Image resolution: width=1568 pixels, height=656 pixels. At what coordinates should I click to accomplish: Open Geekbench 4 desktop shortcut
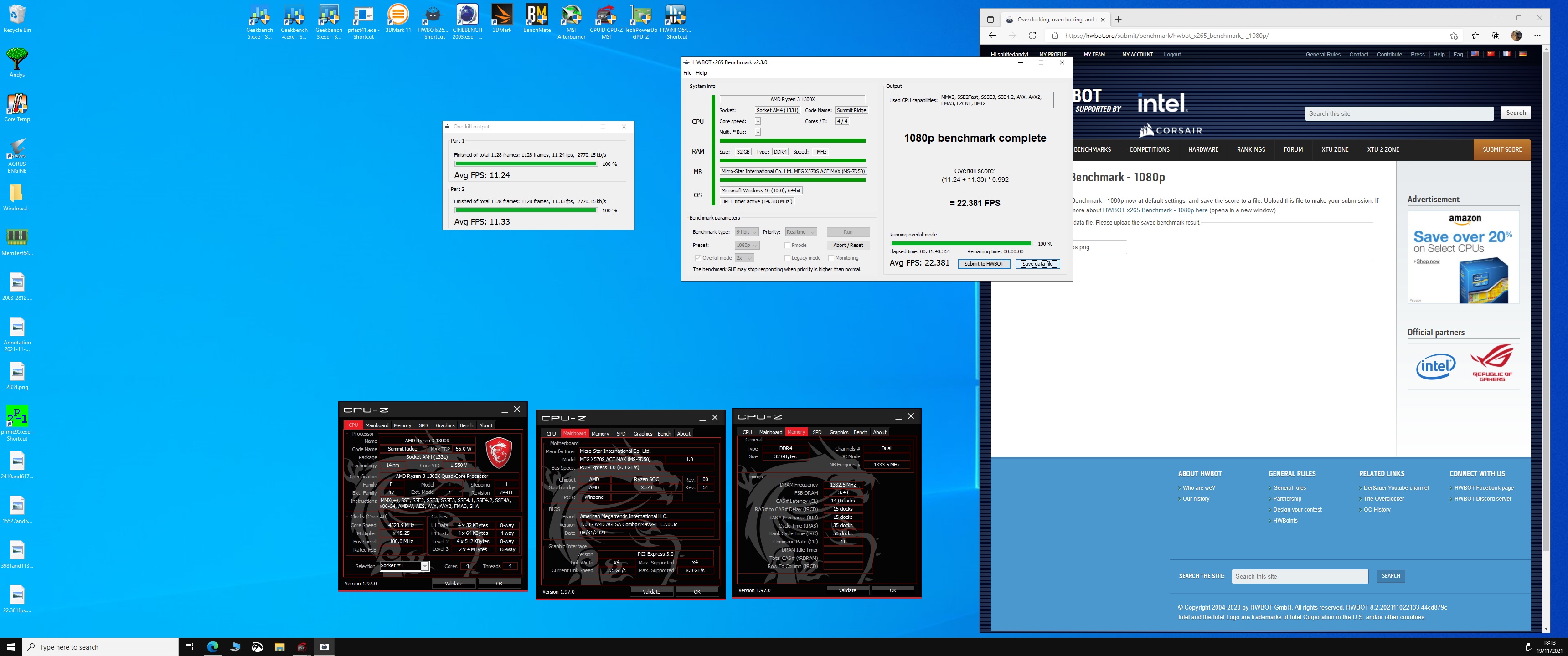point(294,22)
